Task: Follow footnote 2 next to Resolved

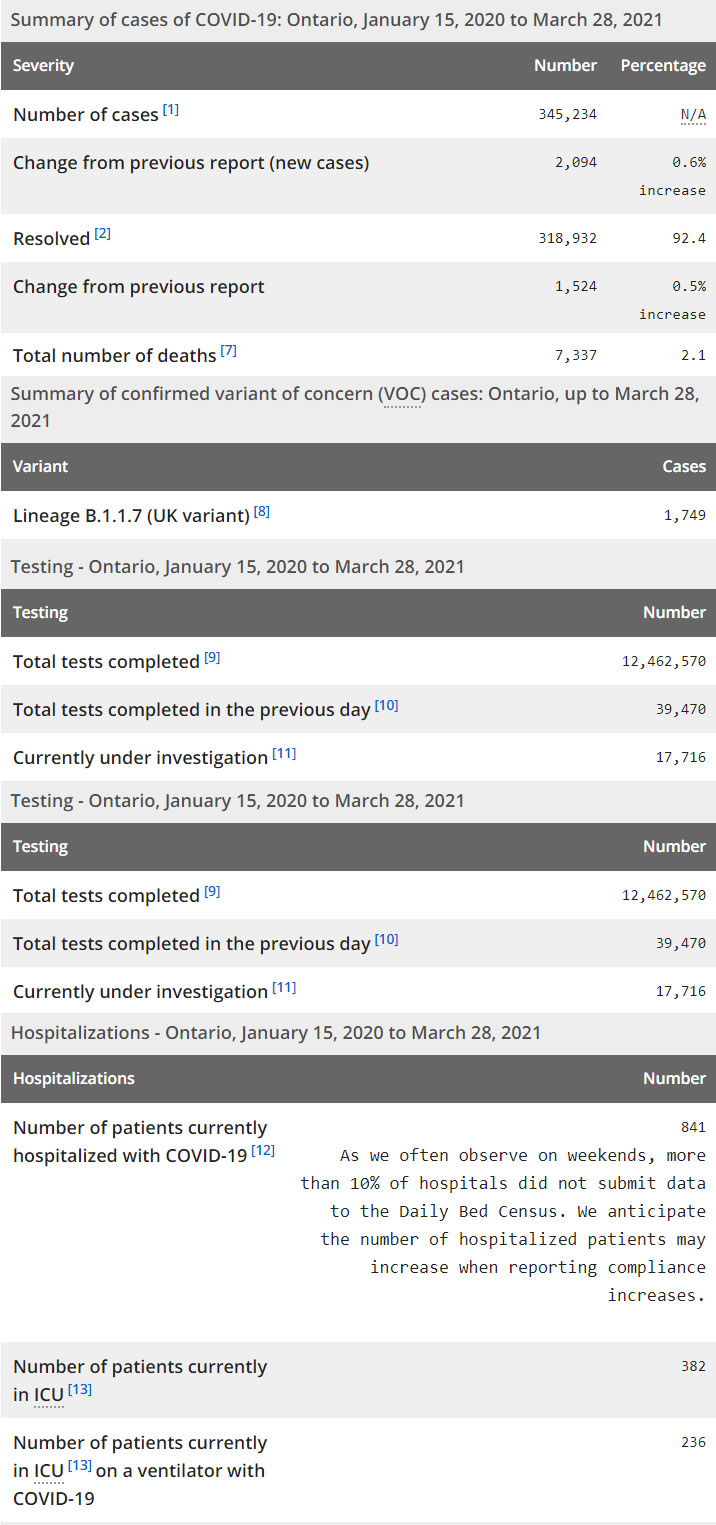Action: [103, 235]
